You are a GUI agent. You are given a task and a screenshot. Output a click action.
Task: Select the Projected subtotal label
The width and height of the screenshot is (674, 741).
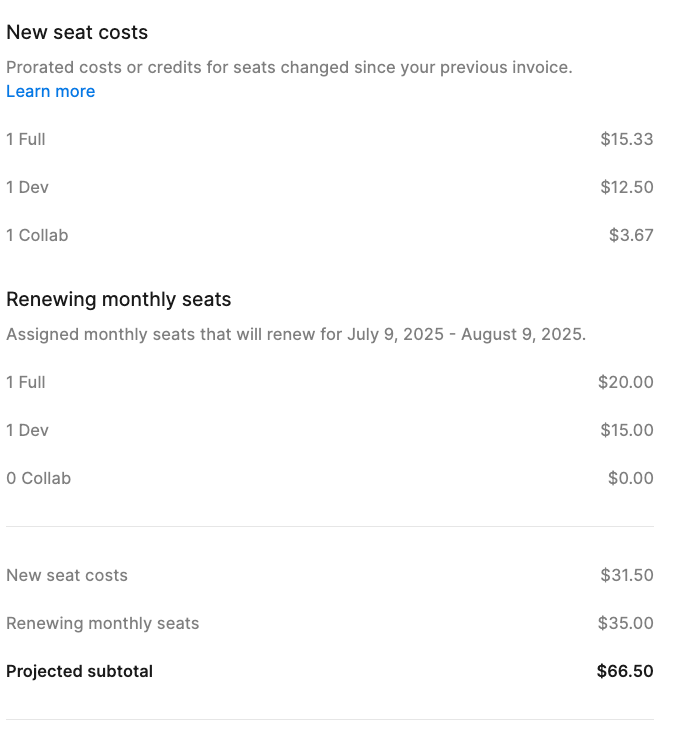(79, 672)
